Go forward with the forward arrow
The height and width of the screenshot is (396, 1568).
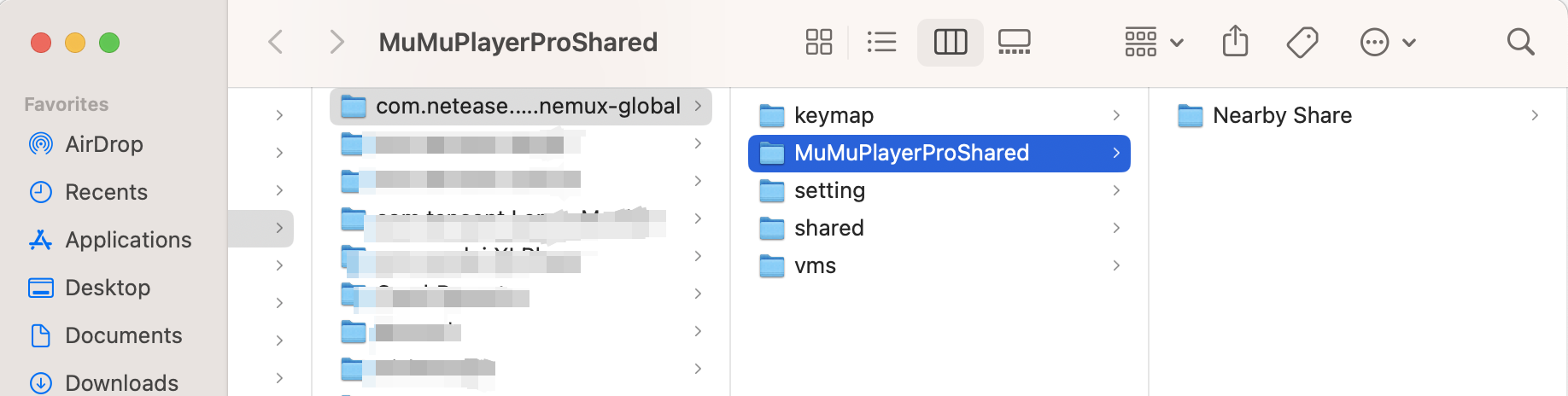point(336,42)
